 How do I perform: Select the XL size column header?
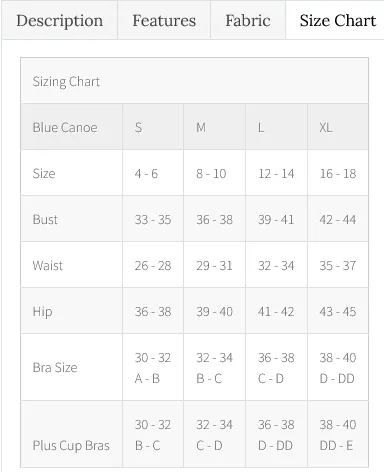(338, 127)
